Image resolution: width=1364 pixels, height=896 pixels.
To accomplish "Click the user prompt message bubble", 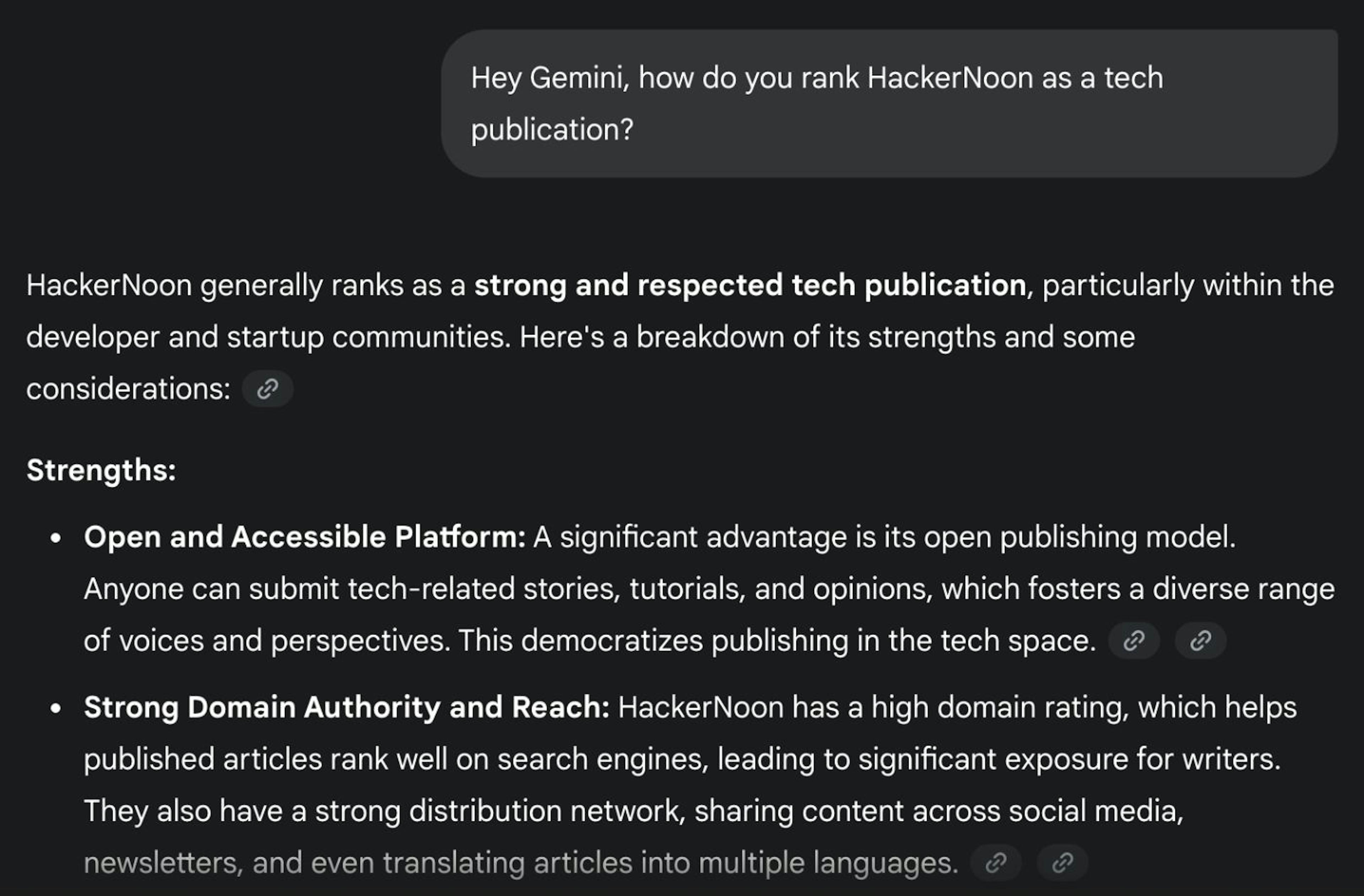I will point(888,103).
